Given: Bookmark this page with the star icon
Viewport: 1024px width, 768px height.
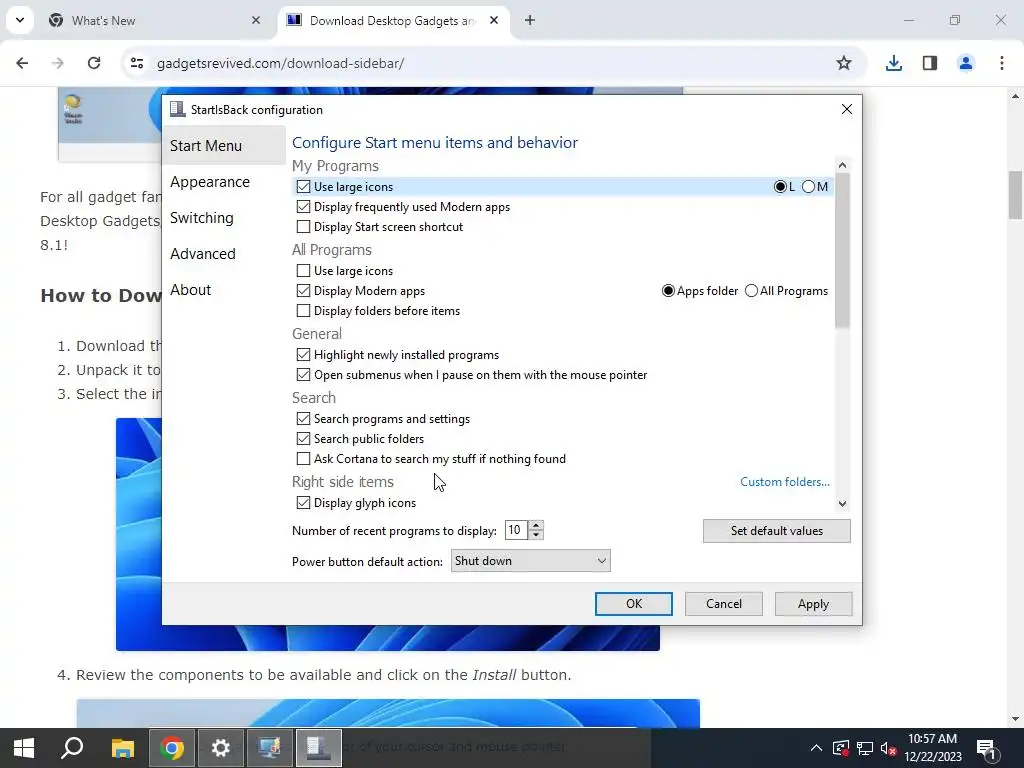Looking at the screenshot, I should point(844,63).
